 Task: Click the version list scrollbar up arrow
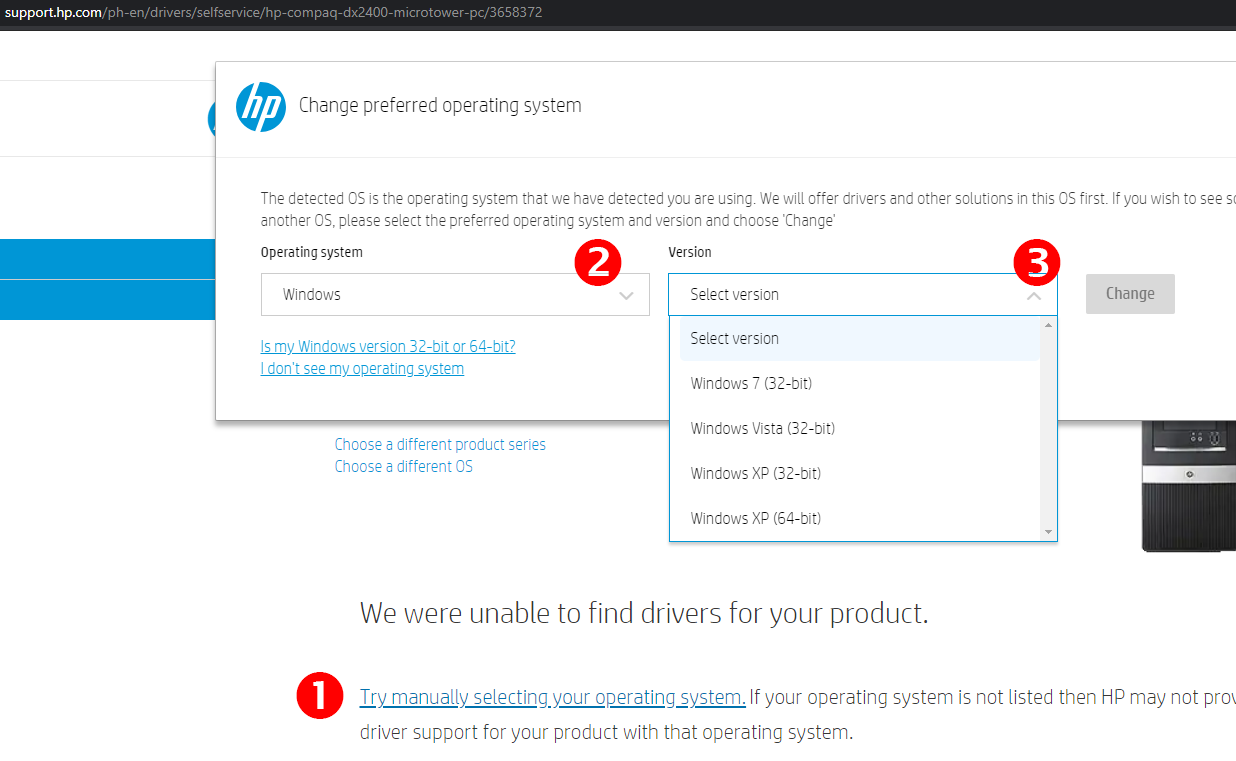pos(1048,325)
